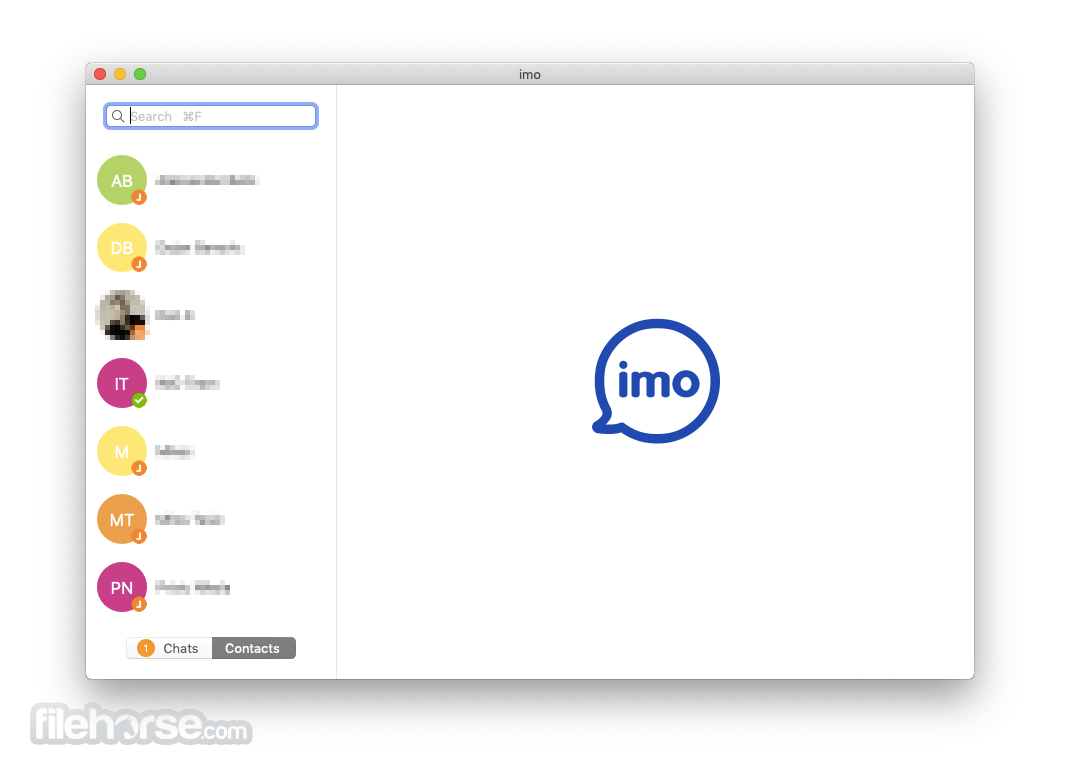
Task: Select the blurred name next to MT
Action: point(190,519)
